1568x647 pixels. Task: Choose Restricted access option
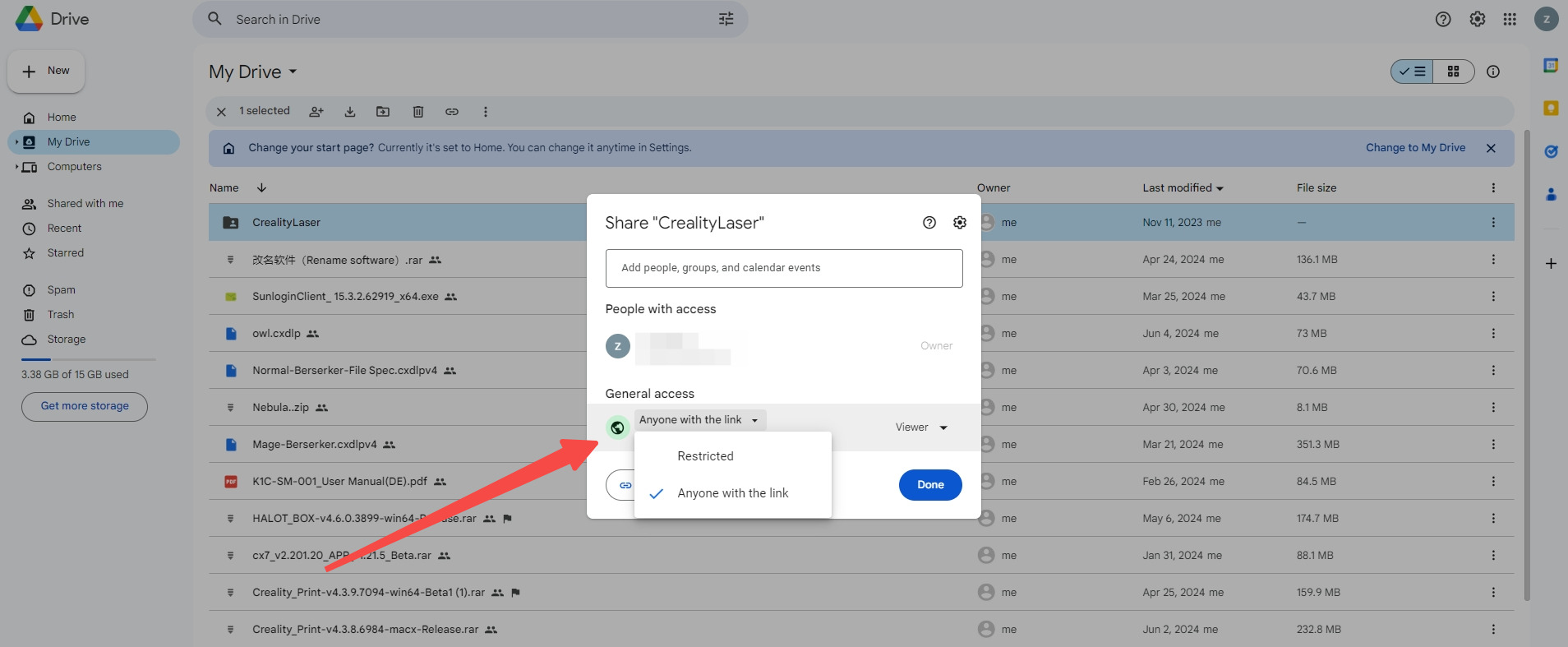733,456
